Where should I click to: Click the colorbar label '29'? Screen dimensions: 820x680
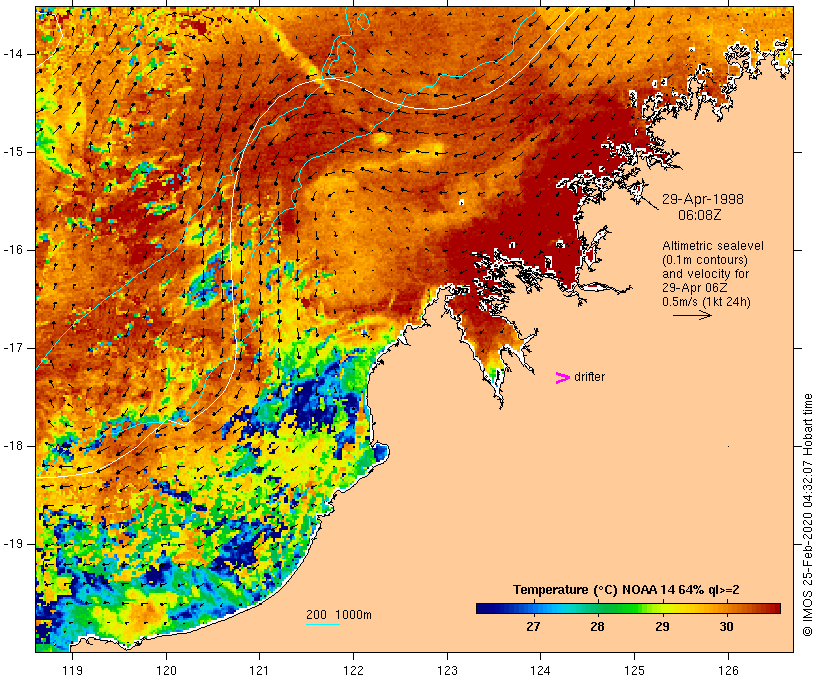(x=662, y=626)
